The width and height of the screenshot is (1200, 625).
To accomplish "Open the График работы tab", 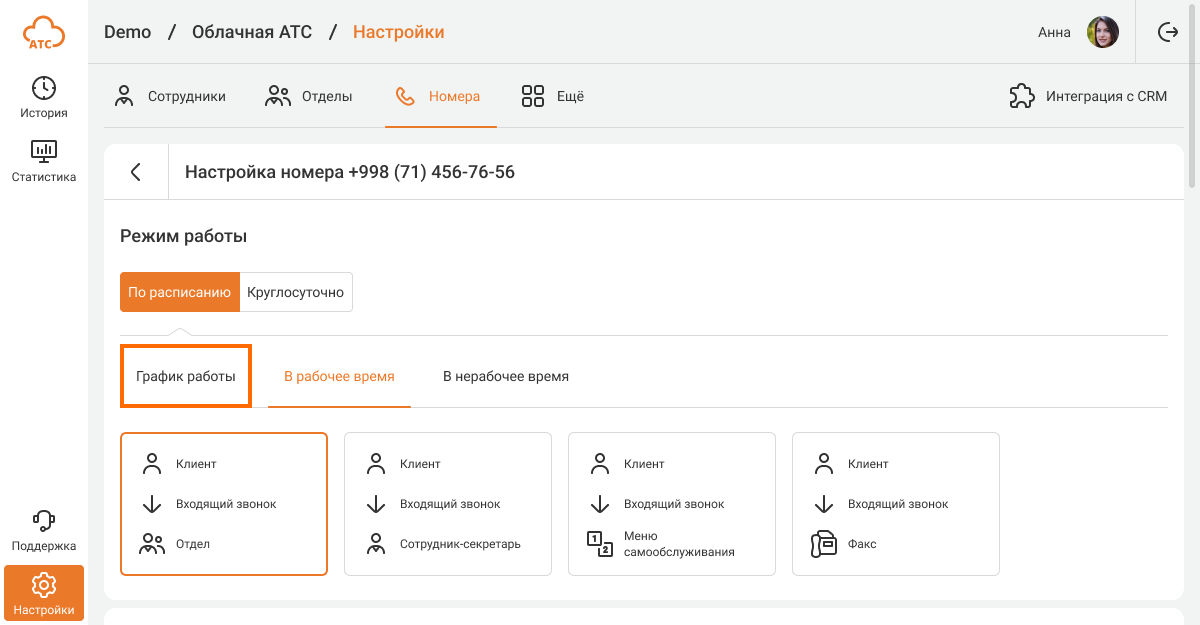I will [186, 377].
